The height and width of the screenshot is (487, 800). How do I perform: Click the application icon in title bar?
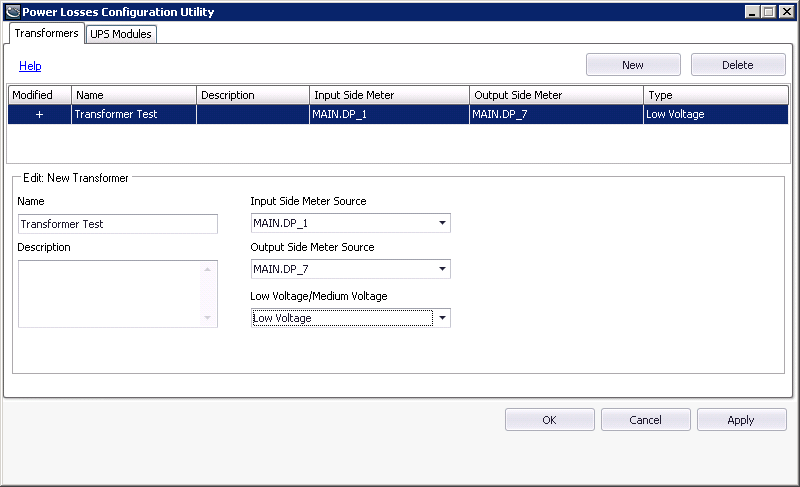(12, 12)
